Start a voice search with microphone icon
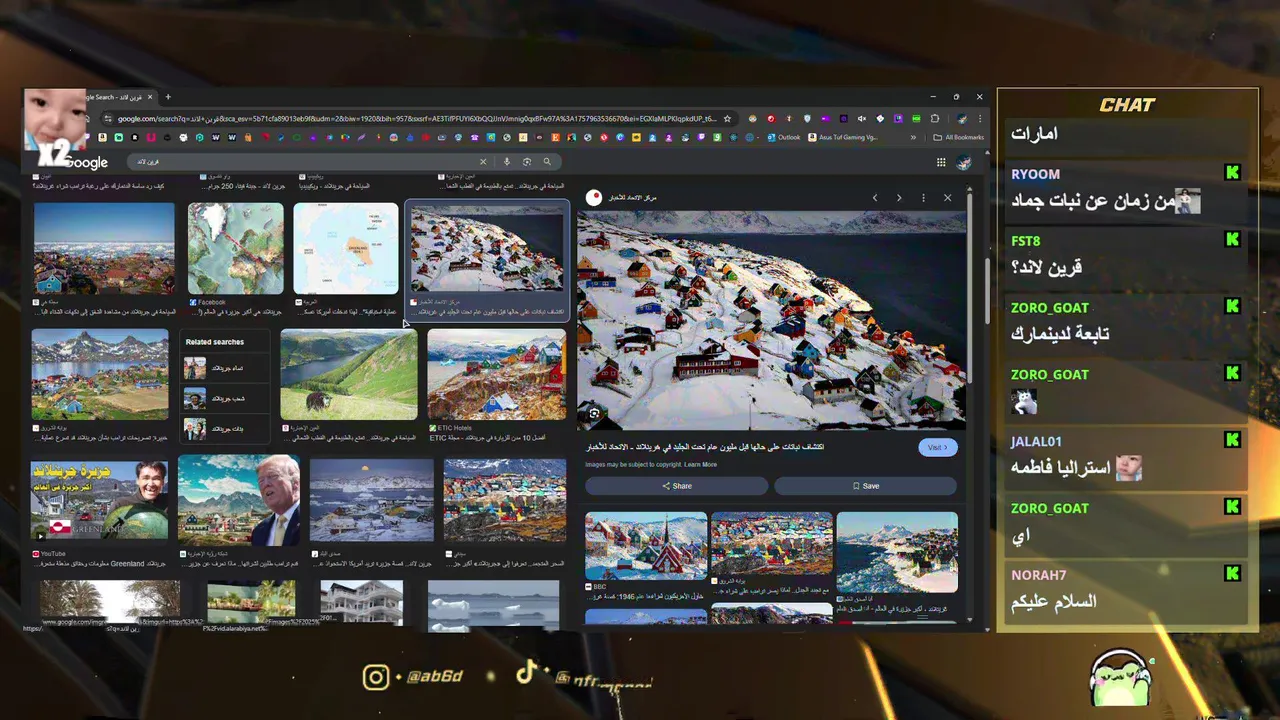The height and width of the screenshot is (720, 1280). coord(507,162)
